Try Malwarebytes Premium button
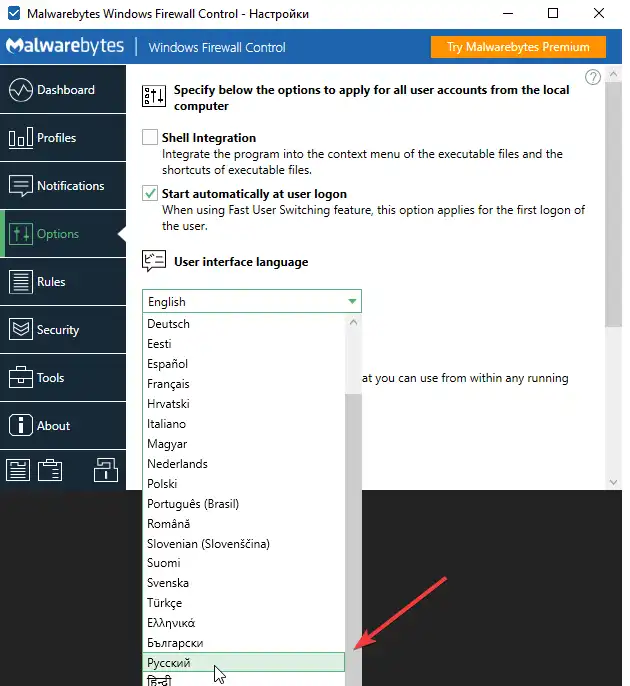This screenshot has height=686, width=630. tap(518, 47)
